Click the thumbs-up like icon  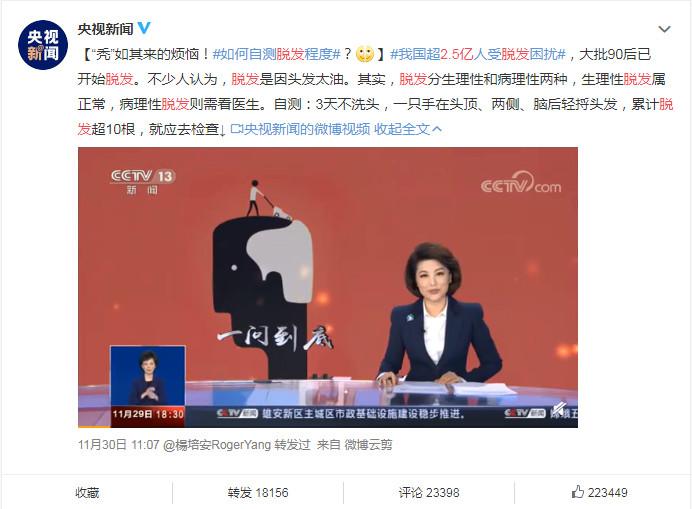[577, 492]
